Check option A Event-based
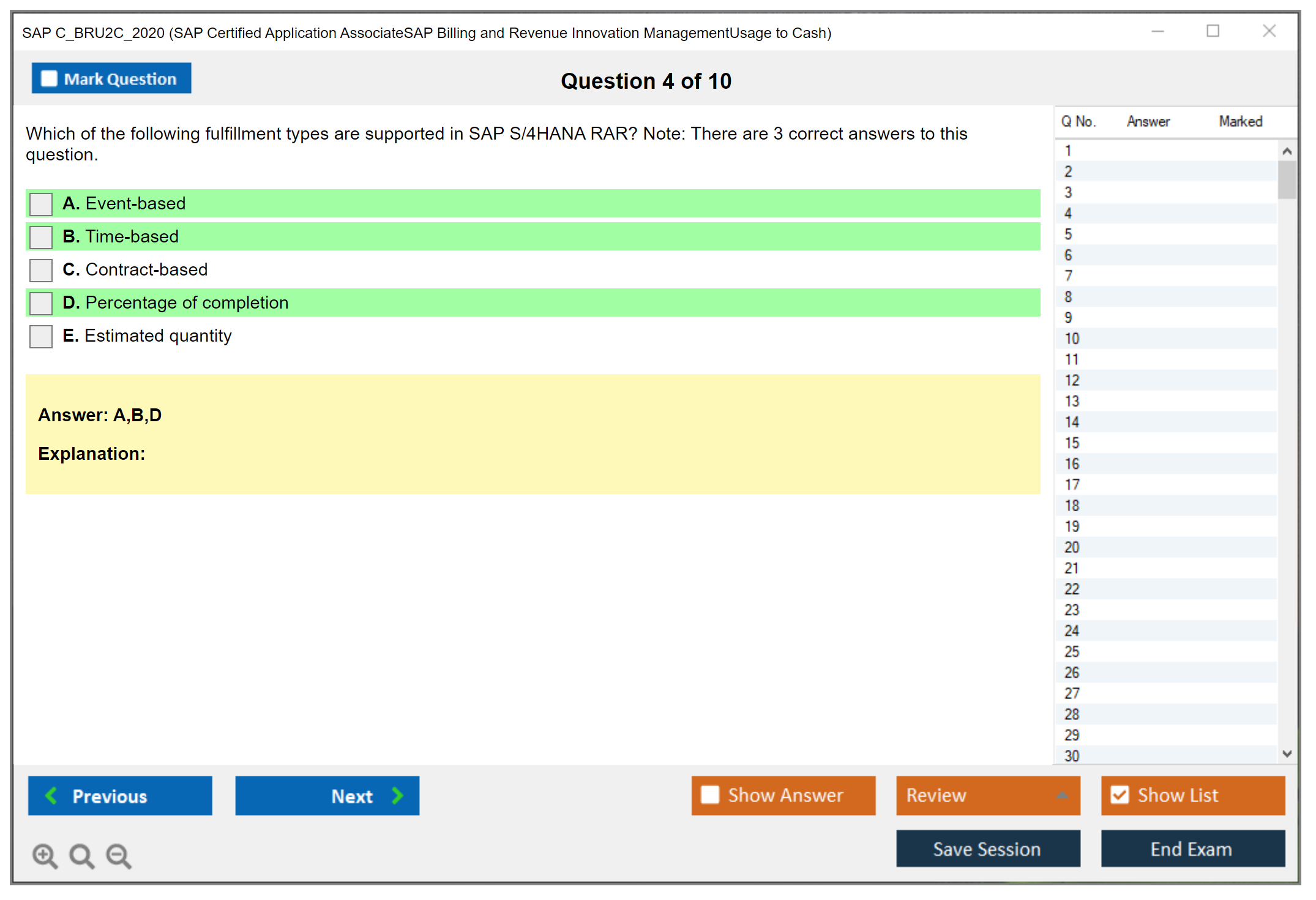The height and width of the screenshot is (900, 1316). [x=41, y=204]
